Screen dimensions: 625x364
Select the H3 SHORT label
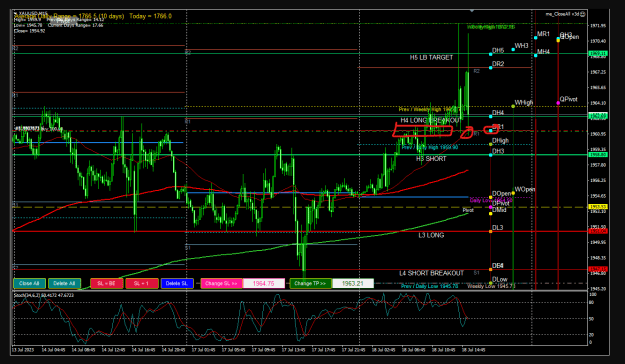point(431,159)
